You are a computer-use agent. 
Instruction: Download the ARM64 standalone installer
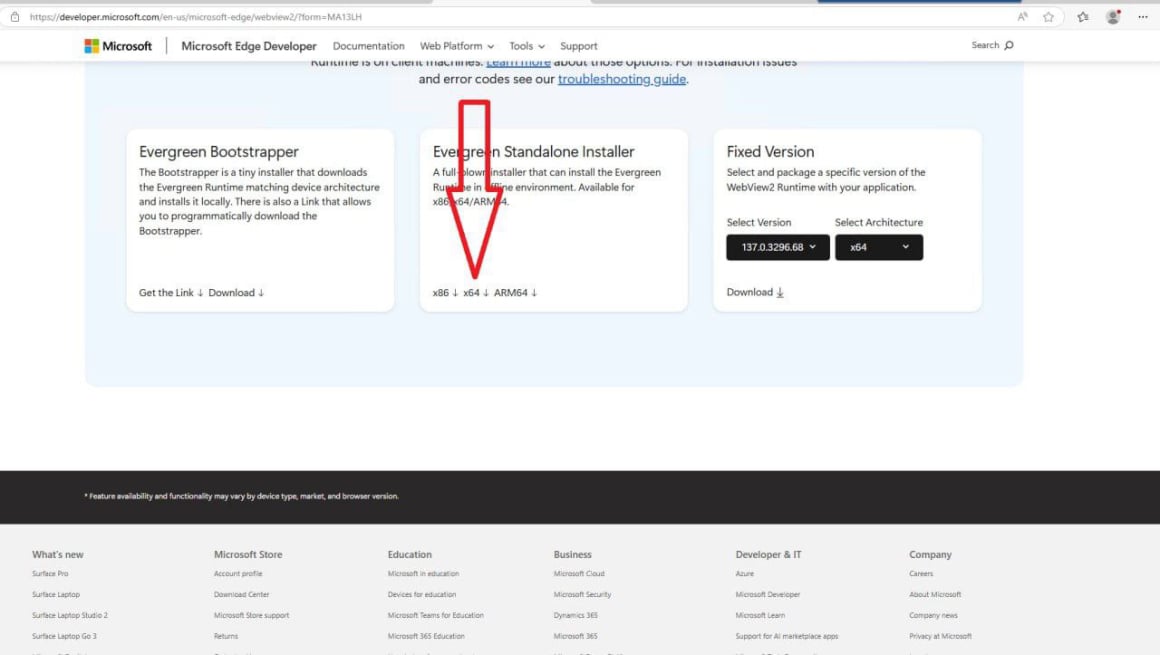point(516,292)
